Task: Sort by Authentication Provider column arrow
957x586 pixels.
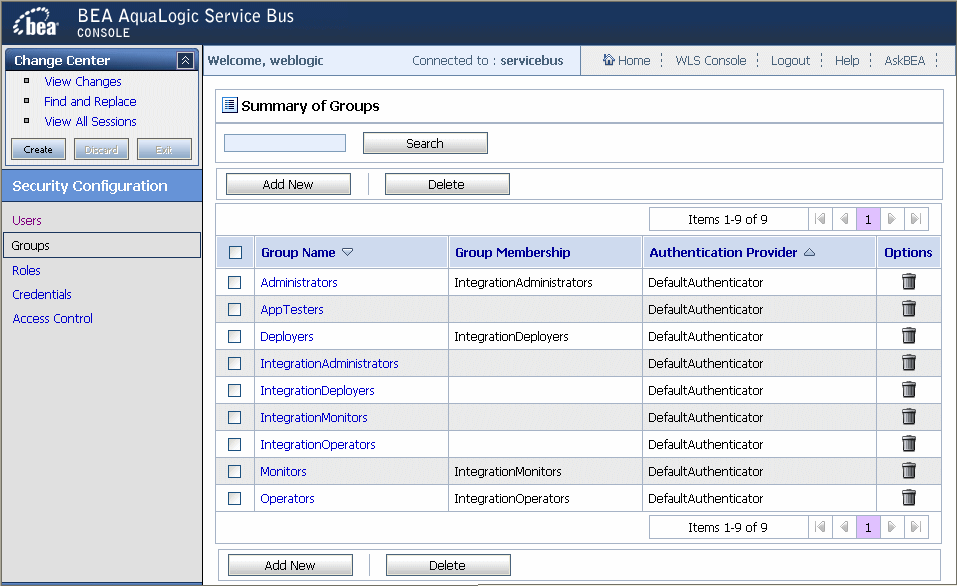Action: coord(809,253)
